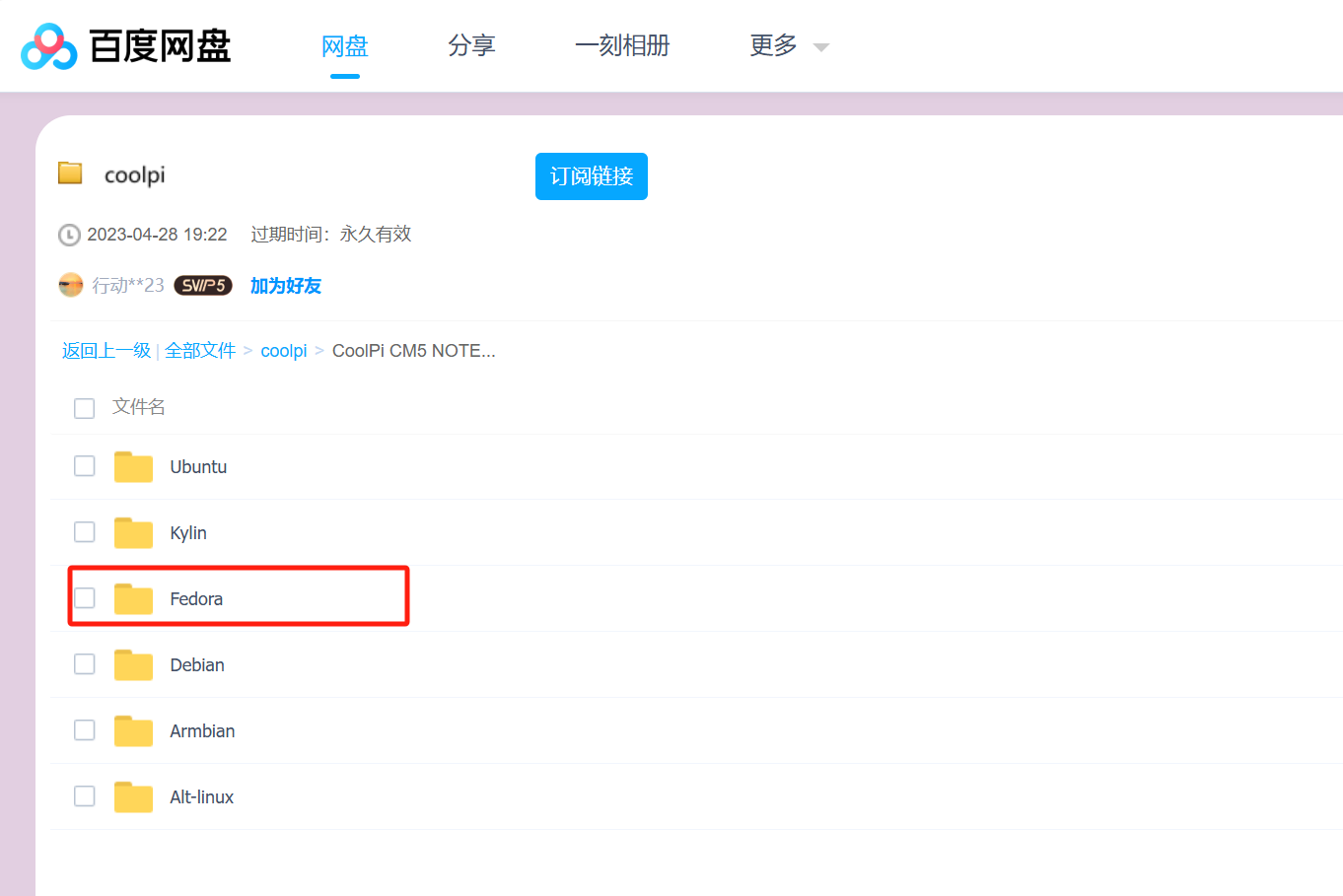Click the coolpi share folder icon
The width and height of the screenshot is (1343, 896).
coord(70,173)
